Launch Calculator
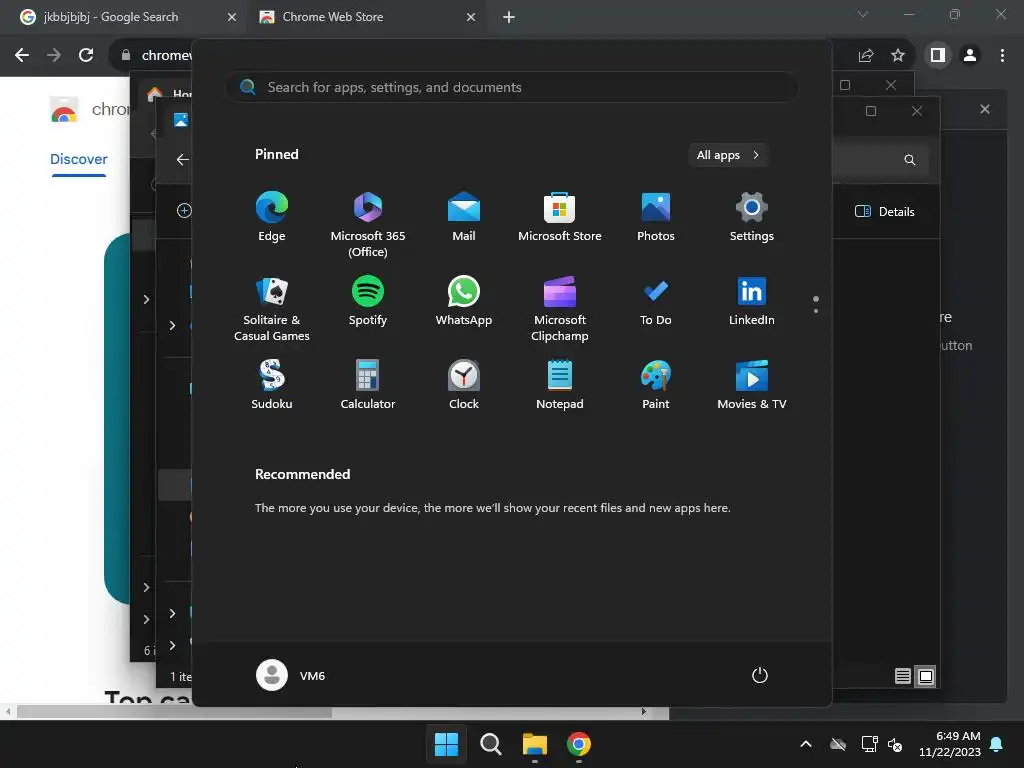Viewport: 1024px width, 768px height. point(368,385)
